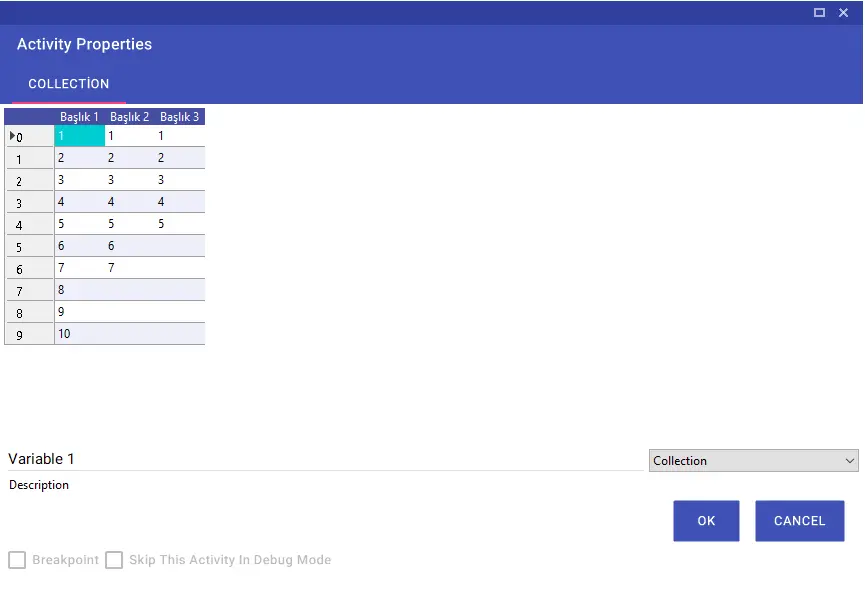
Task: Select Başlık 3 cell containing 2
Action: [x=180, y=158]
